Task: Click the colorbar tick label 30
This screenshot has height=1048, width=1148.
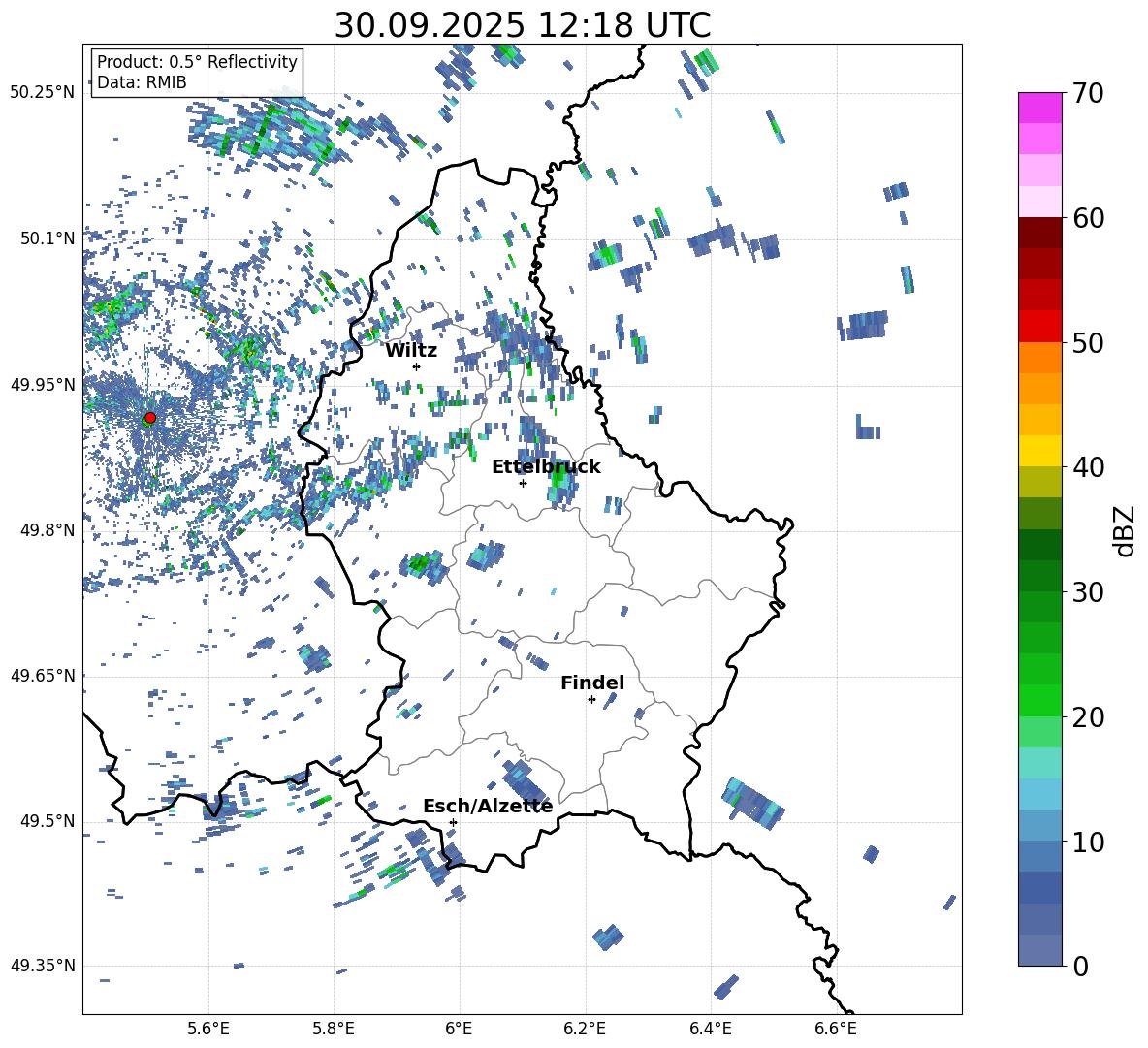Action: (x=1088, y=592)
